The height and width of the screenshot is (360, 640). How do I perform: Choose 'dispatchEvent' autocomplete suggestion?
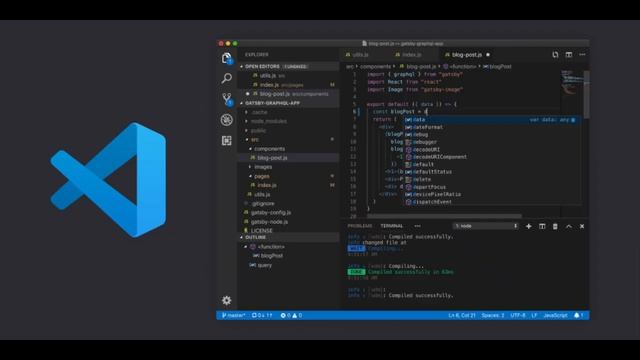click(491, 202)
